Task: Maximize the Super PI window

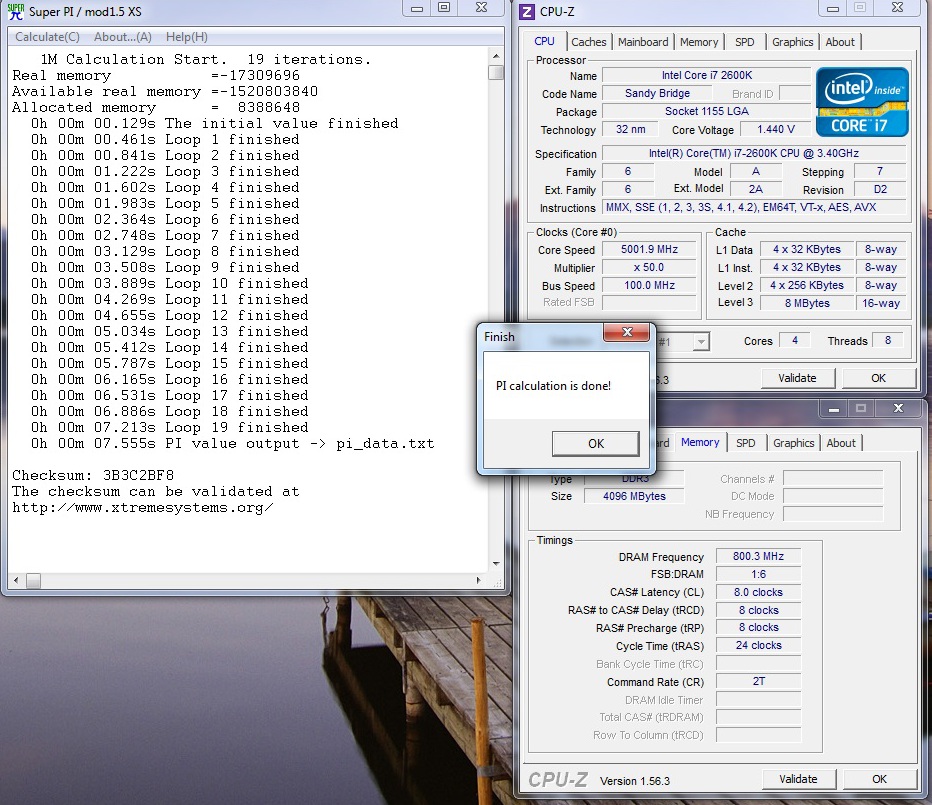Action: pyautogui.click(x=443, y=8)
